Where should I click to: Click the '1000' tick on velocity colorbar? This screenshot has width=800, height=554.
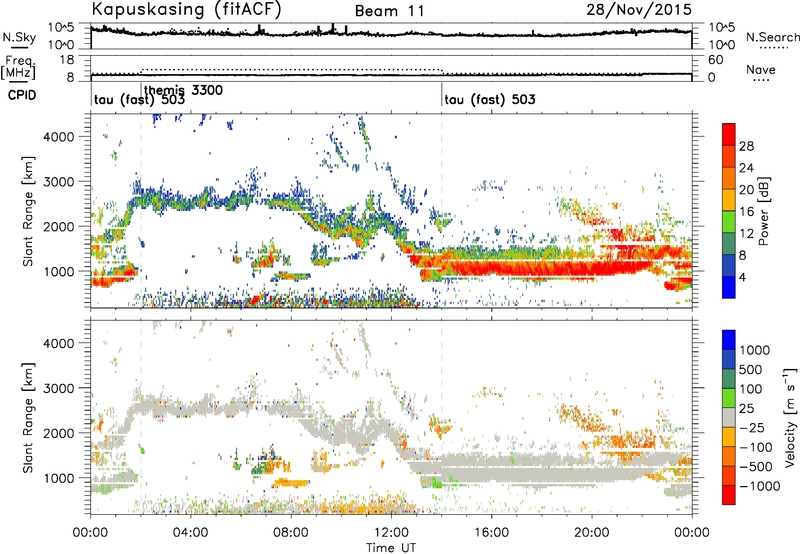pos(755,350)
